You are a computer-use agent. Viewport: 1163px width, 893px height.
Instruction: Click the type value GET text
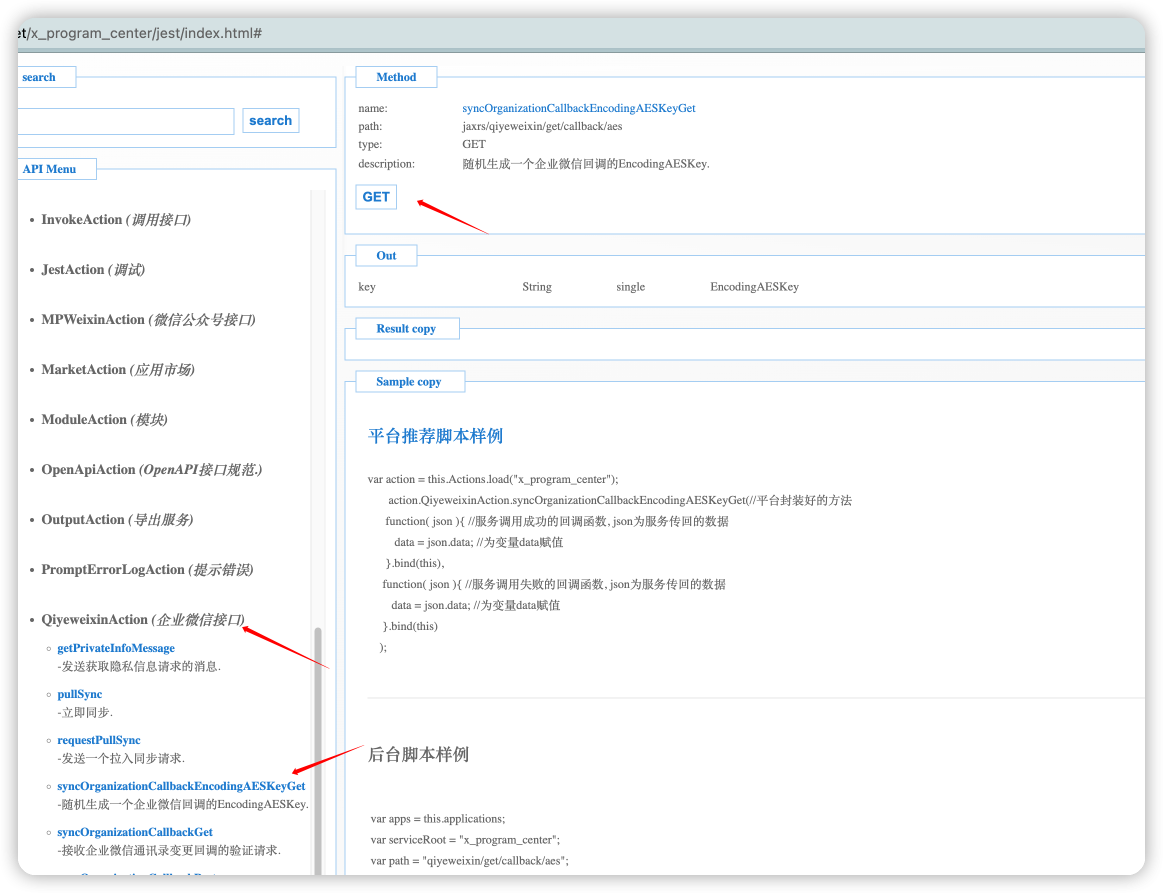point(474,145)
